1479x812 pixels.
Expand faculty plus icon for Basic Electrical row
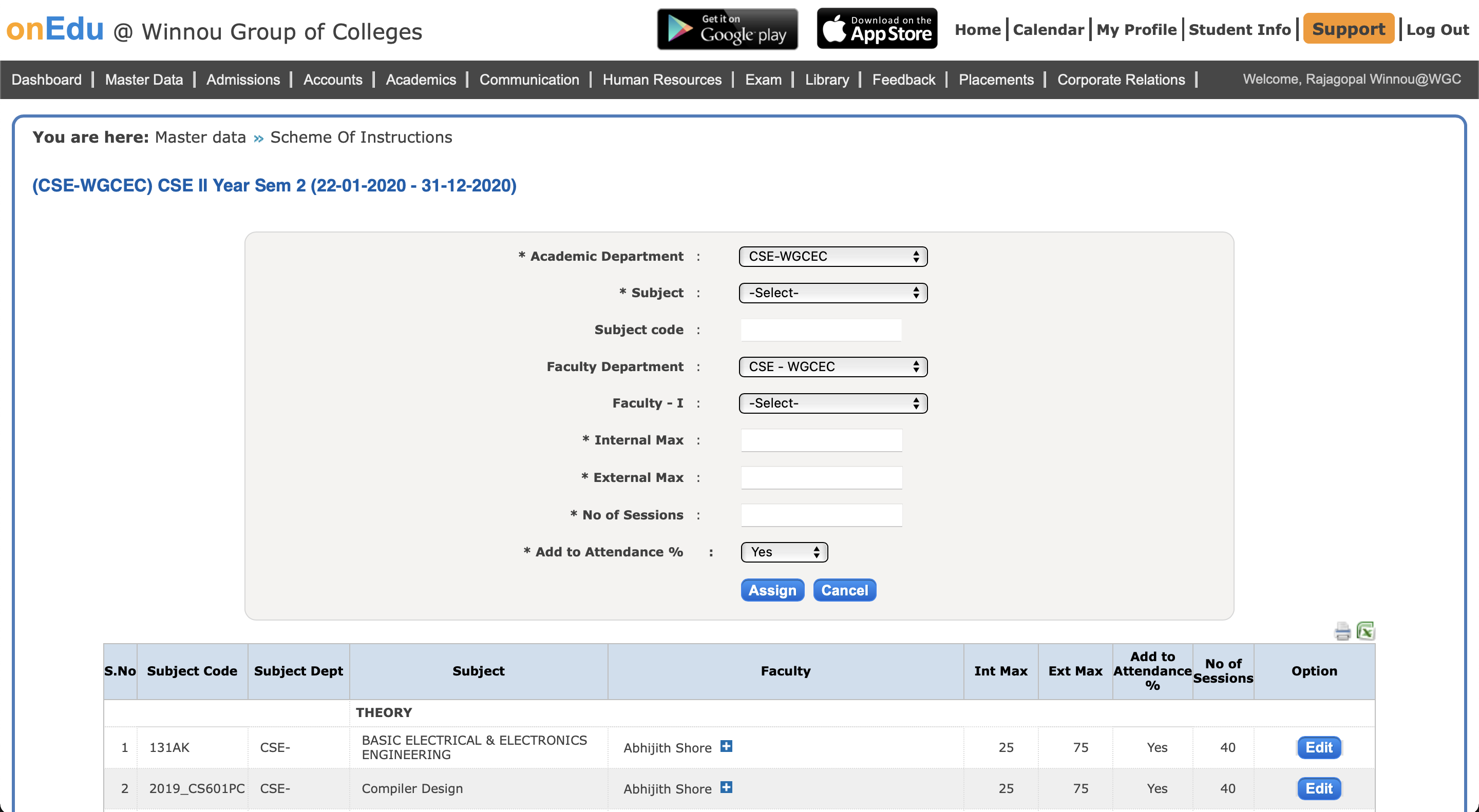coord(726,746)
